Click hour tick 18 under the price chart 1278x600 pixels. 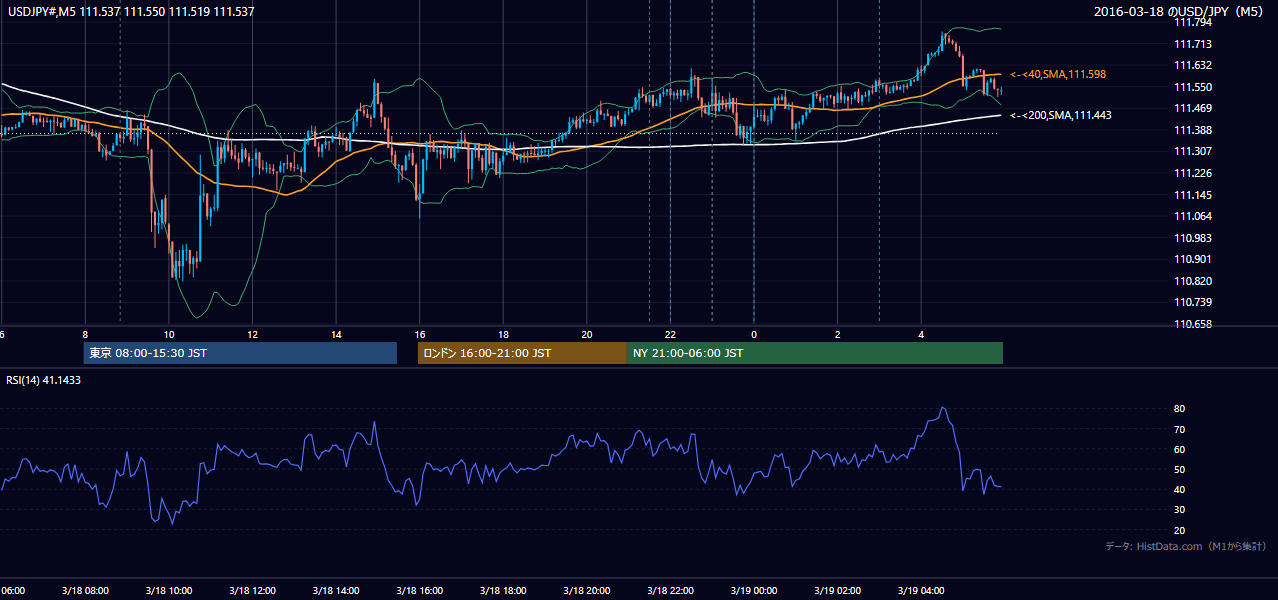[x=504, y=335]
